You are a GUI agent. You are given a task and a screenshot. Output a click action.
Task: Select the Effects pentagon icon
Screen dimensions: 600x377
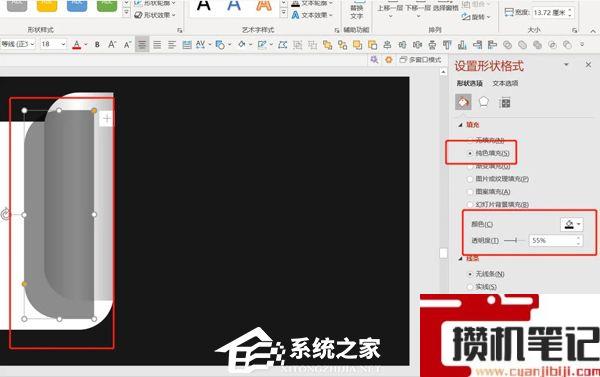[x=484, y=102]
